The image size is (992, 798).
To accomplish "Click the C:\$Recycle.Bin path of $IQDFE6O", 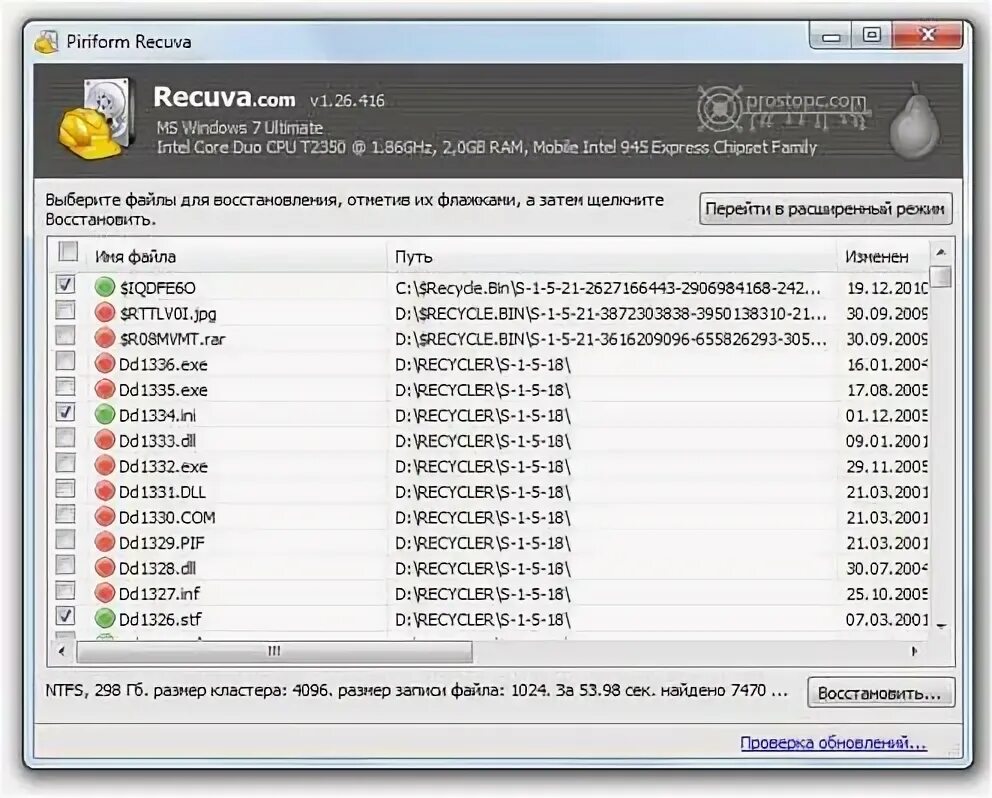I will click(x=610, y=288).
